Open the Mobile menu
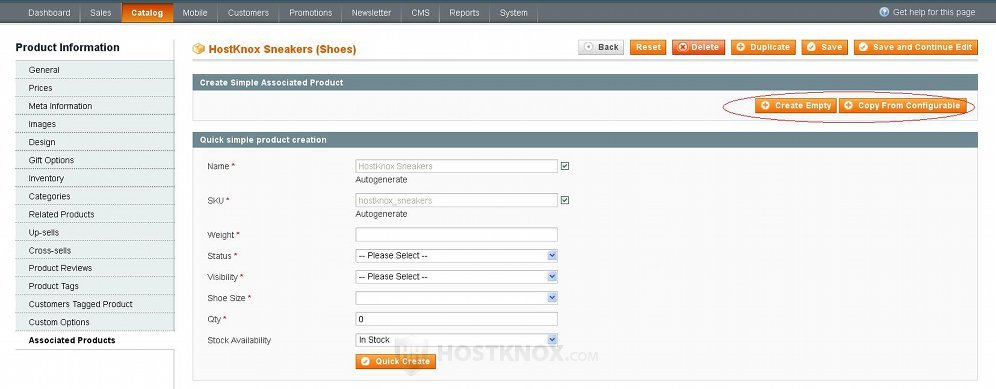The height and width of the screenshot is (389, 996). coord(194,13)
